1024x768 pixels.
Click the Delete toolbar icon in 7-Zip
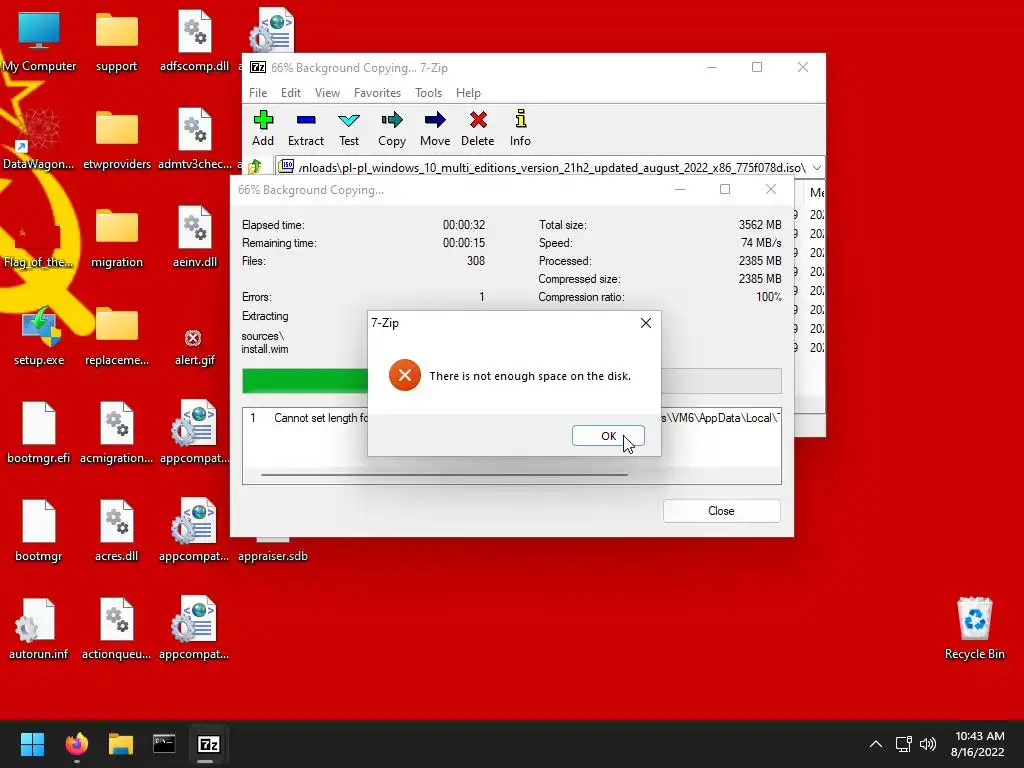click(478, 129)
